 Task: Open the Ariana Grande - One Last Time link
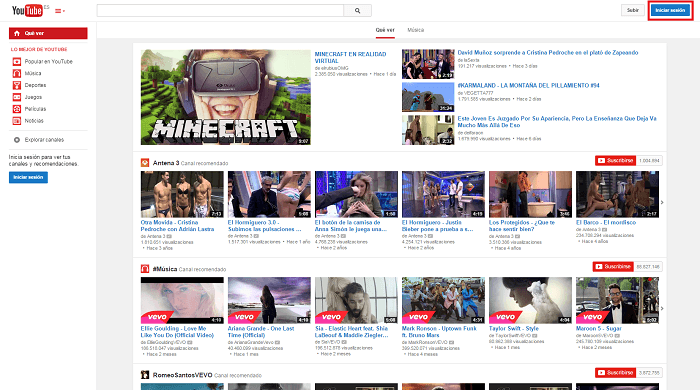pyautogui.click(x=261, y=332)
